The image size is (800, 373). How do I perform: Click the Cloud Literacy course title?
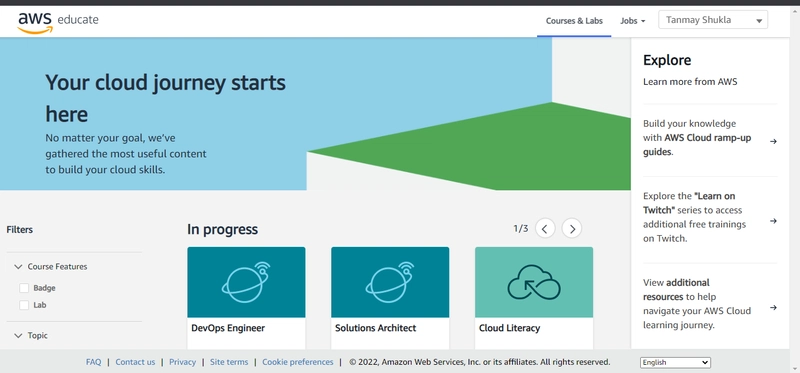509,328
